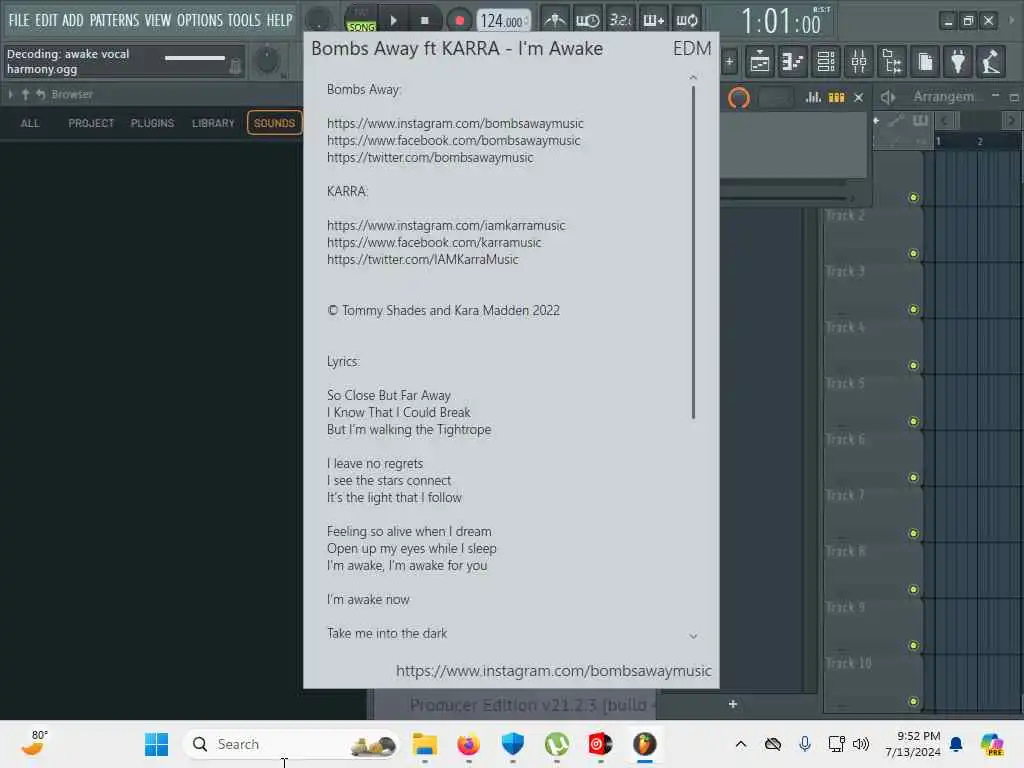The width and height of the screenshot is (1024, 768).
Task: Open the OPTIONS menu
Action: 200,20
